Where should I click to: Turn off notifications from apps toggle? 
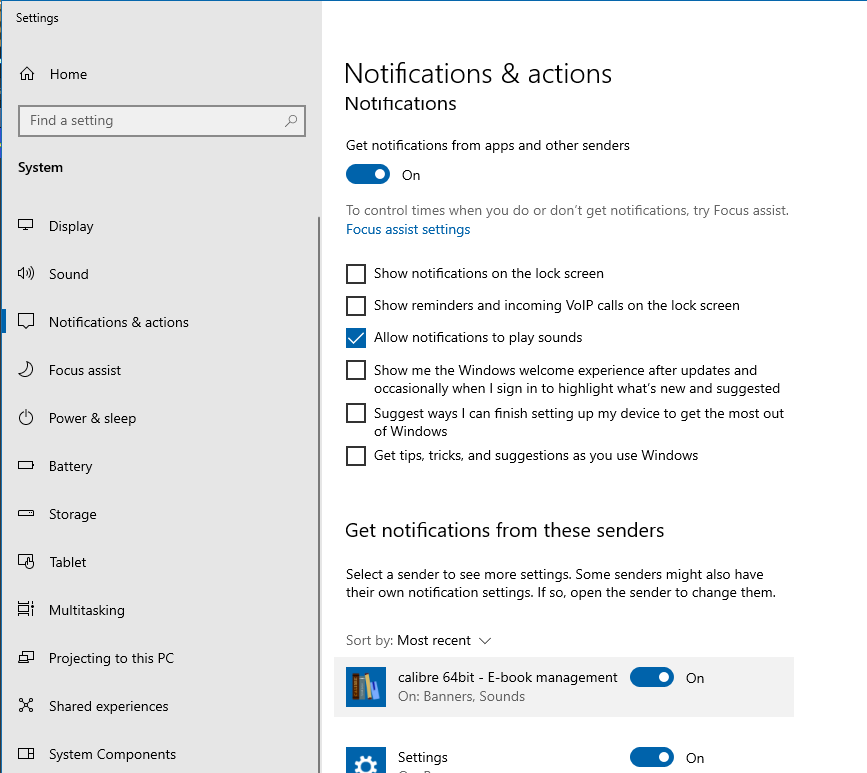[x=368, y=175]
